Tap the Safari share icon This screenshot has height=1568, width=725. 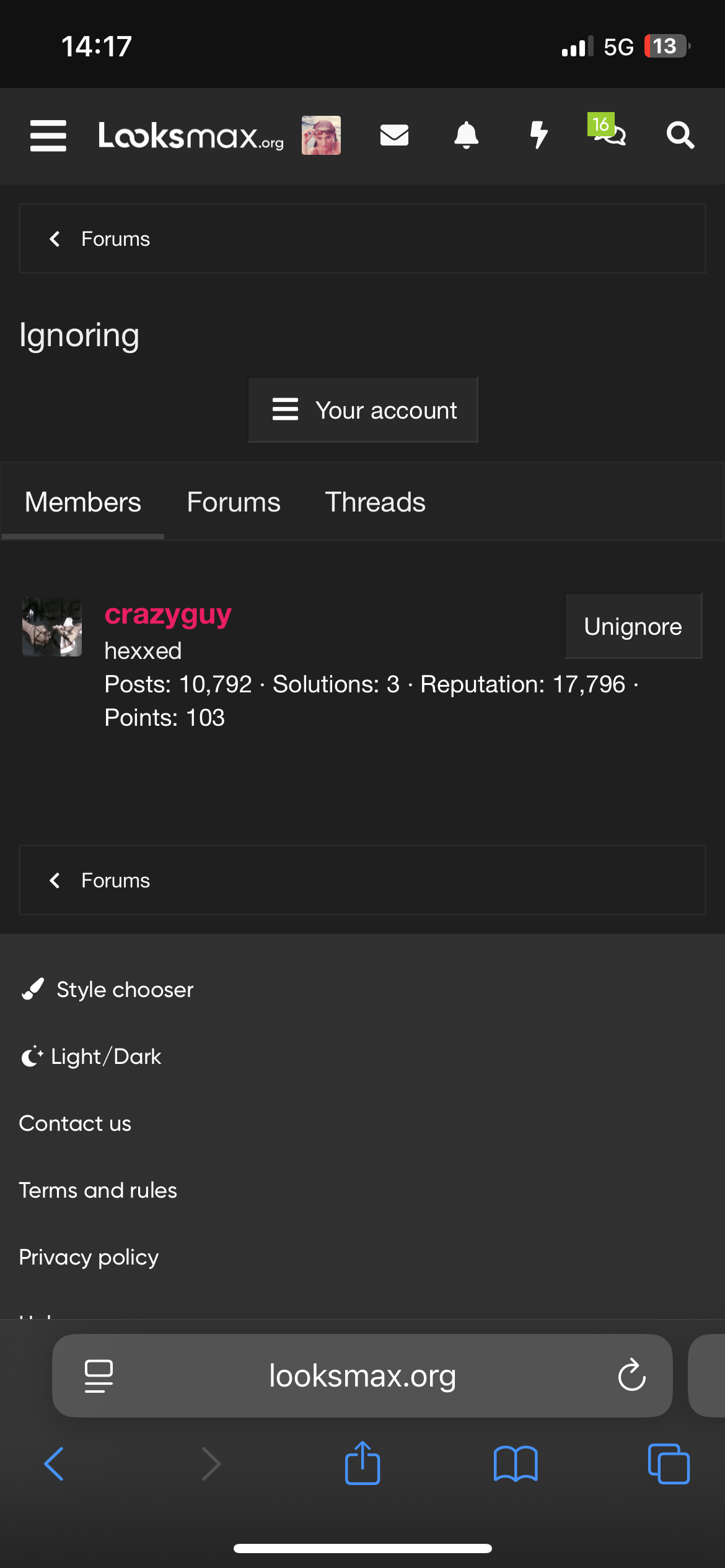point(362,1463)
